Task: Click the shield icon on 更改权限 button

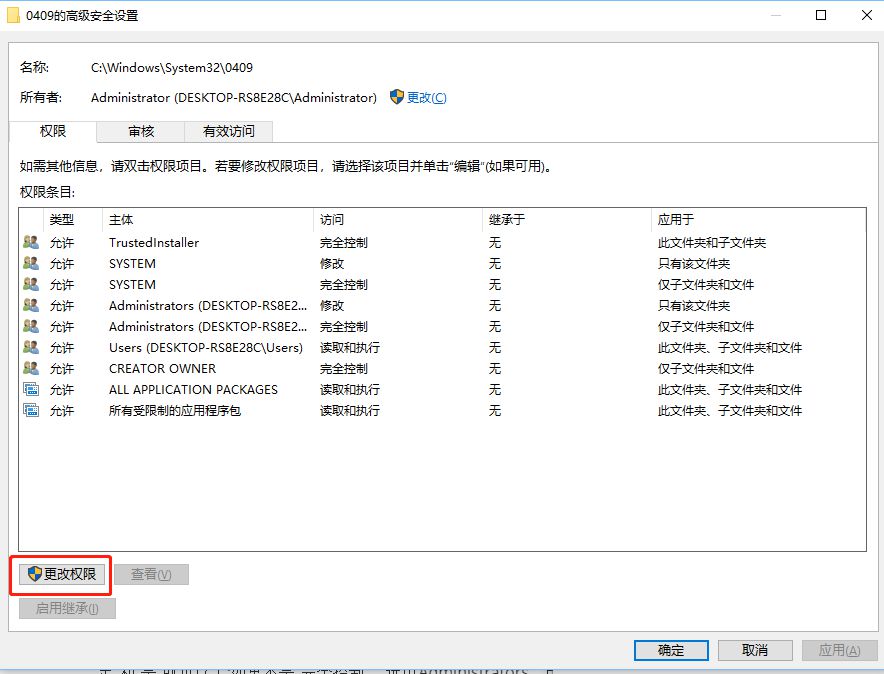Action: pyautogui.click(x=35, y=574)
